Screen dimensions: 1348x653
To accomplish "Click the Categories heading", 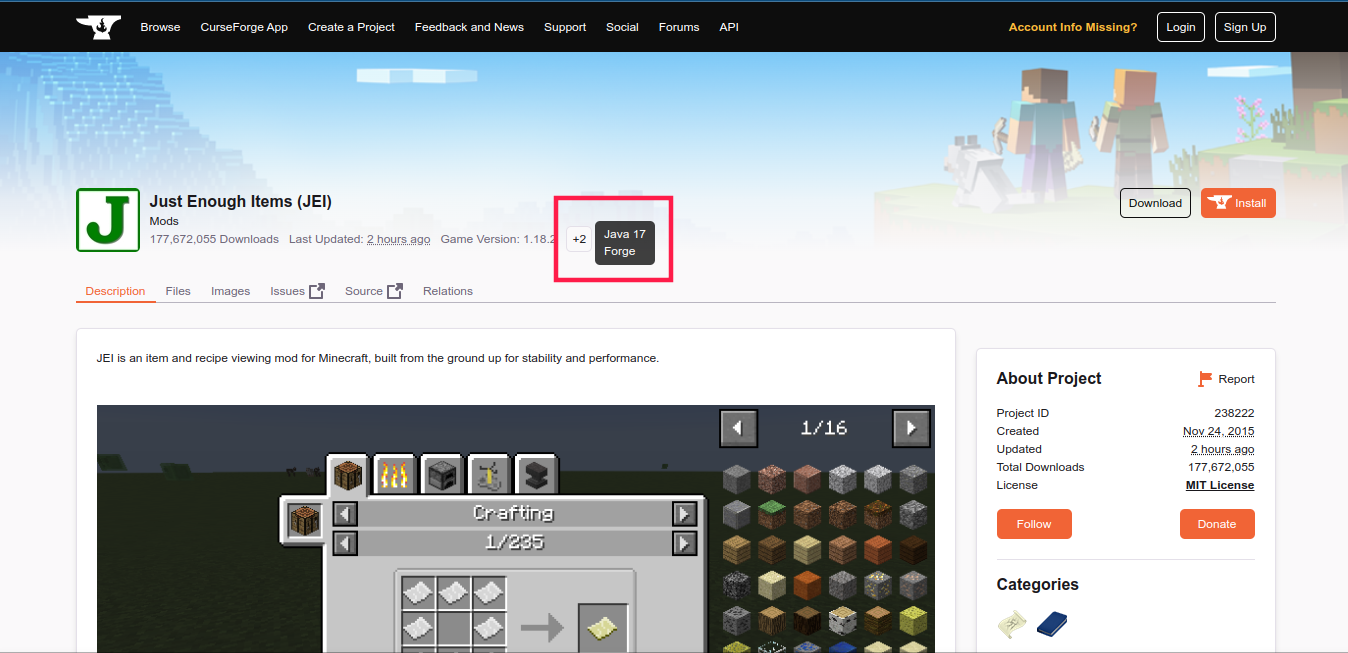I will (1038, 584).
